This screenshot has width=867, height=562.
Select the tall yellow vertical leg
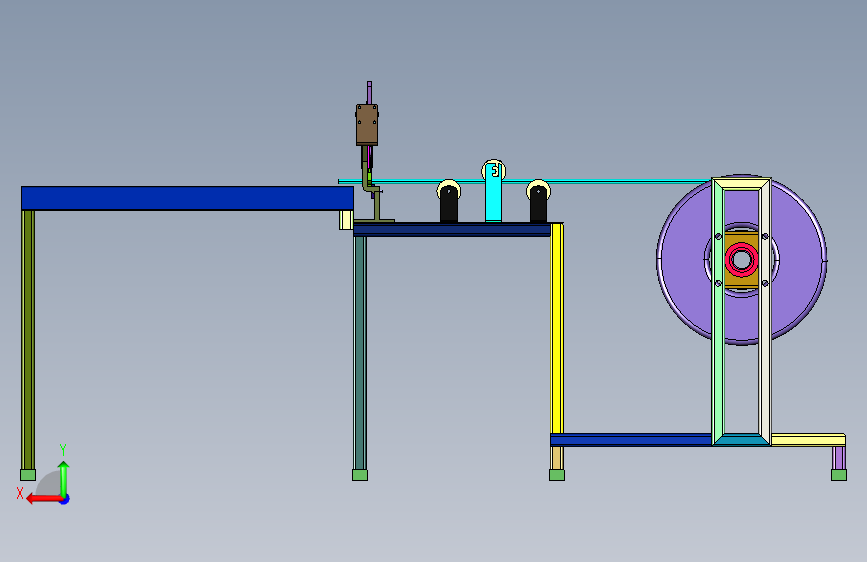point(557,329)
